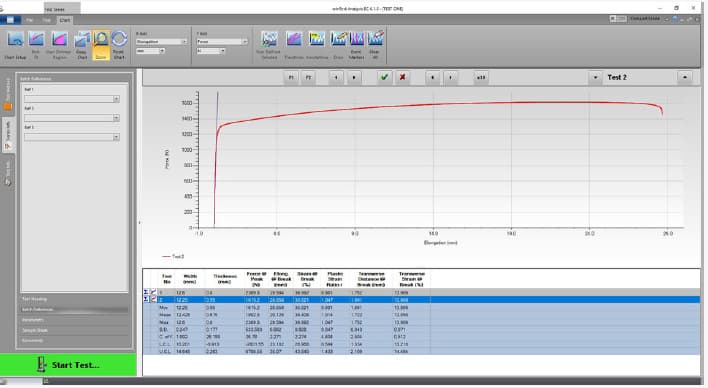Image resolution: width=708 pixels, height=388 pixels.
Task: Open the X Axis Elongation dropdown
Action: [x=162, y=42]
